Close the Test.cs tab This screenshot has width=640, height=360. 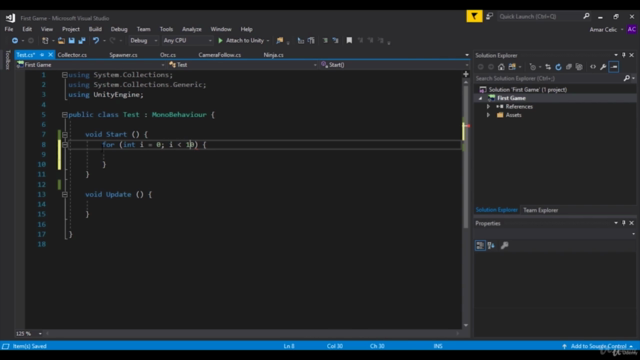[51, 55]
